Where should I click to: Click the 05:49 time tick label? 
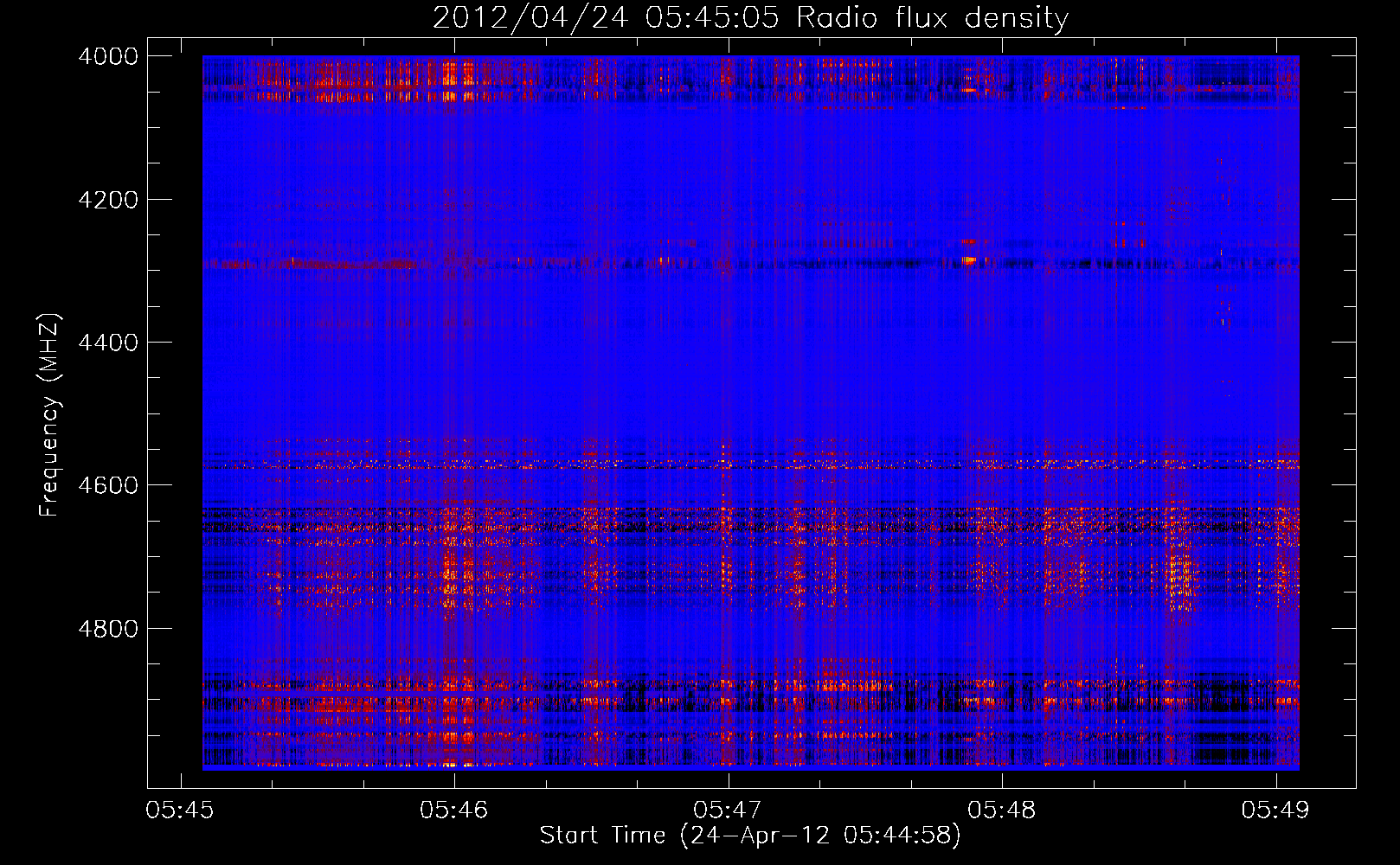coord(1275,810)
